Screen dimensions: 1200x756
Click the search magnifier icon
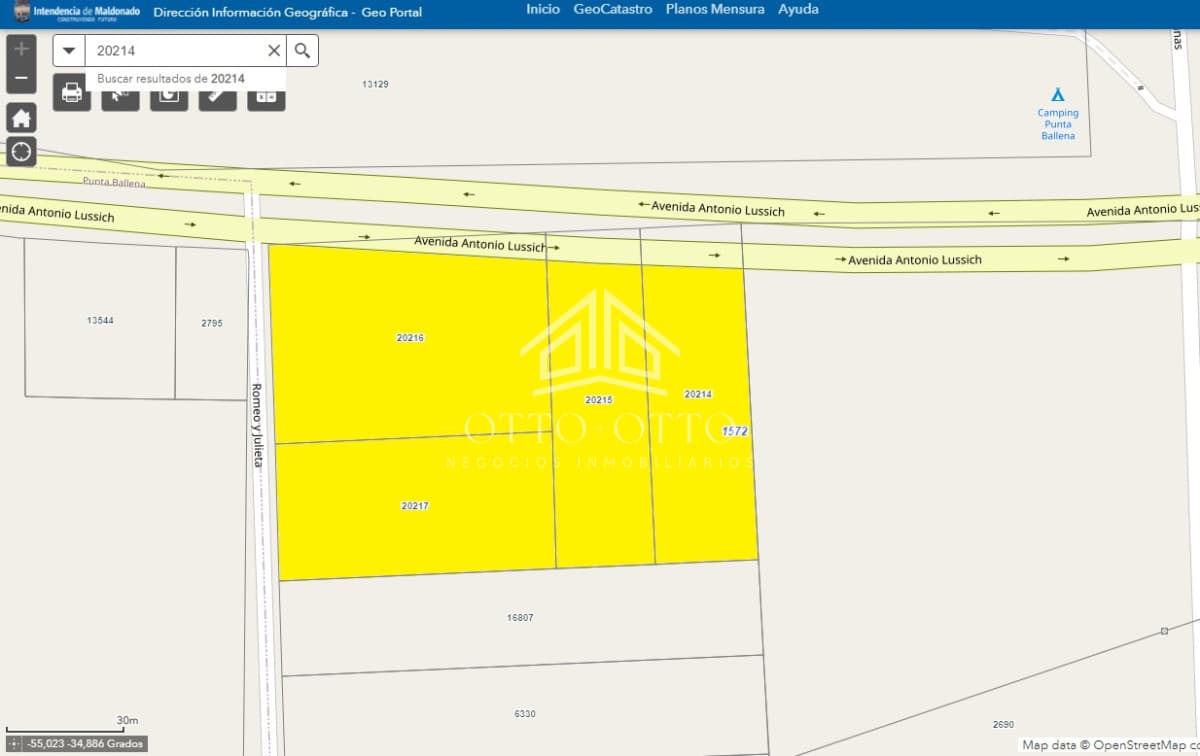(x=302, y=51)
